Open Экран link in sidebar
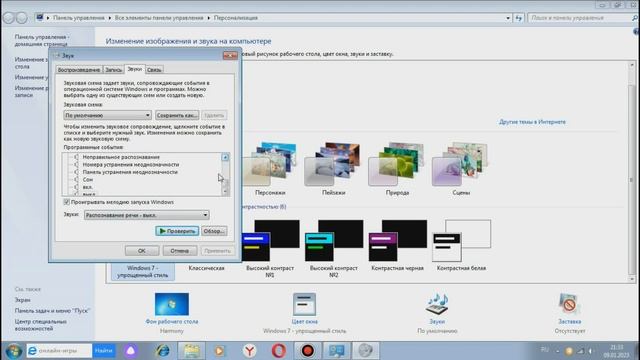Screen dimensions: 640x360 [22, 300]
